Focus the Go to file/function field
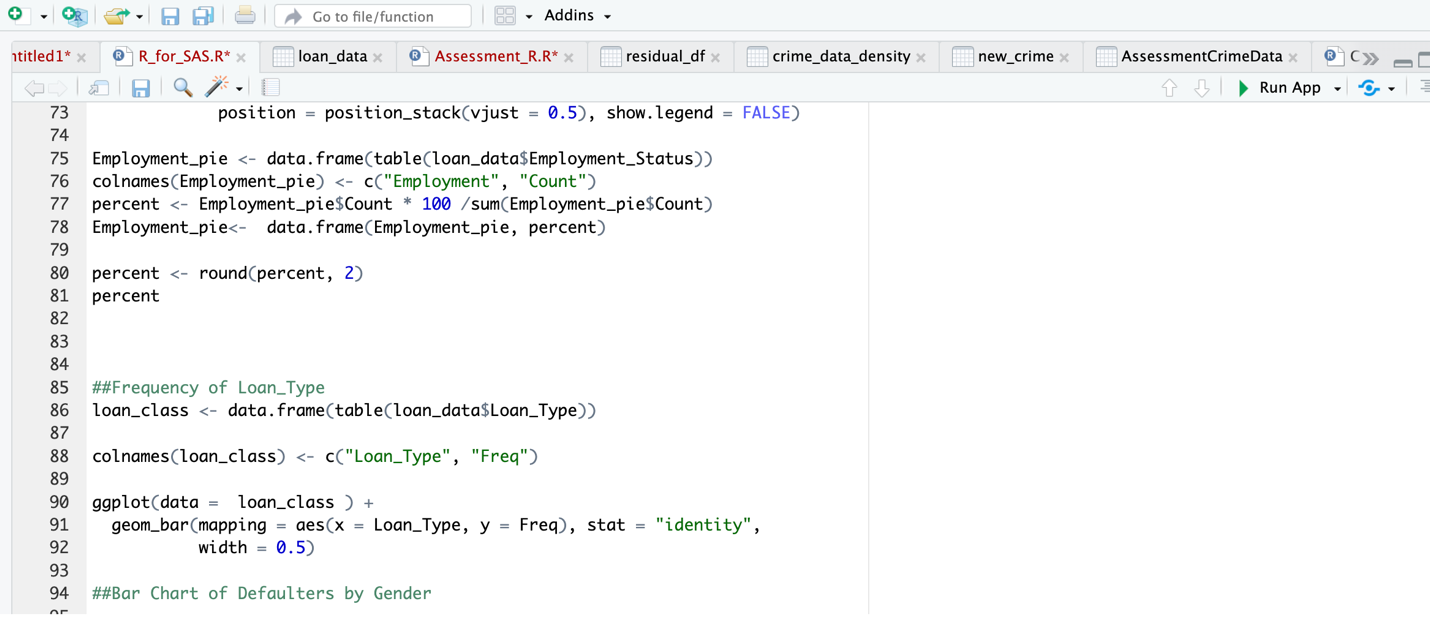This screenshot has height=617, width=1430. 373,16
